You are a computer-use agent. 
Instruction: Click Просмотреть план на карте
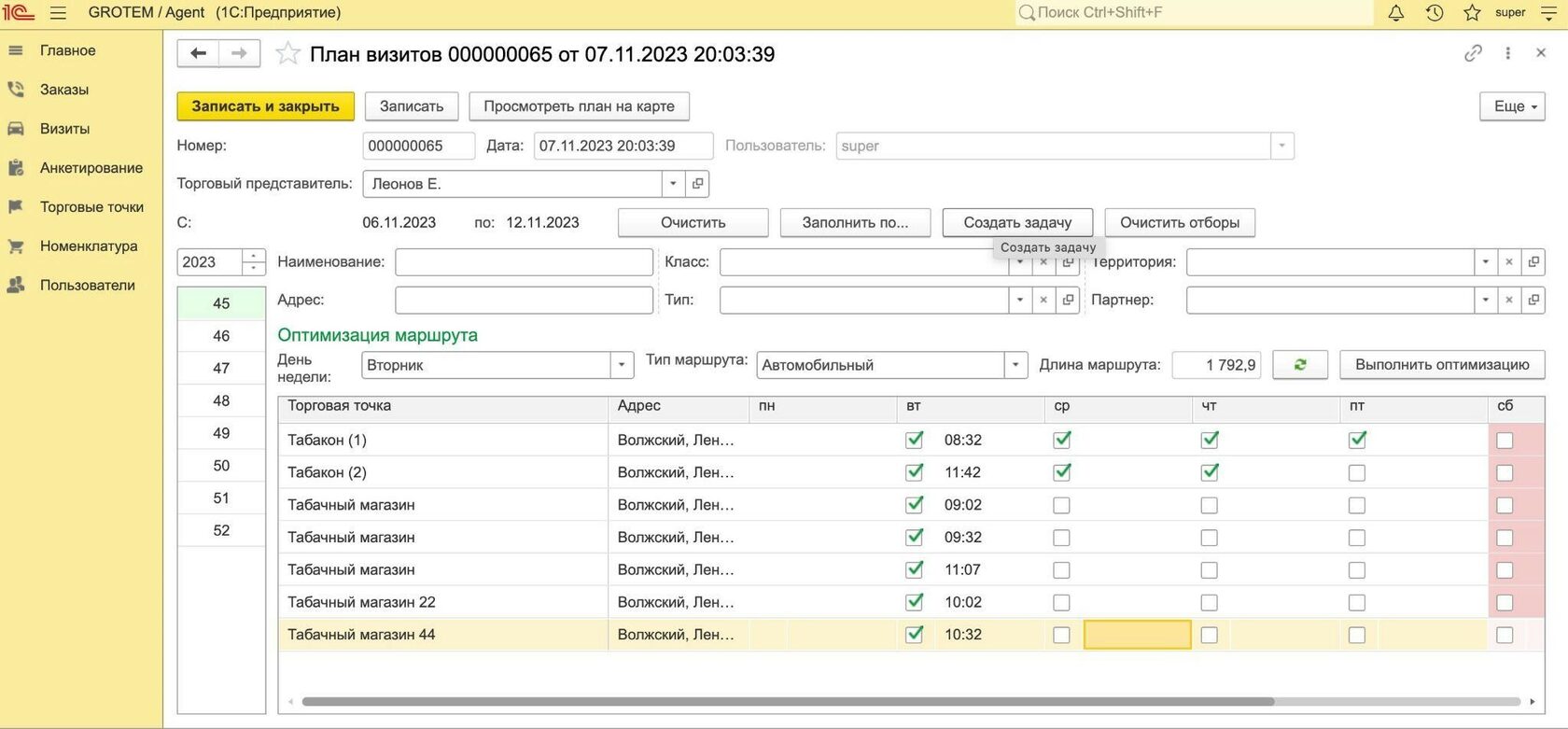tap(579, 106)
